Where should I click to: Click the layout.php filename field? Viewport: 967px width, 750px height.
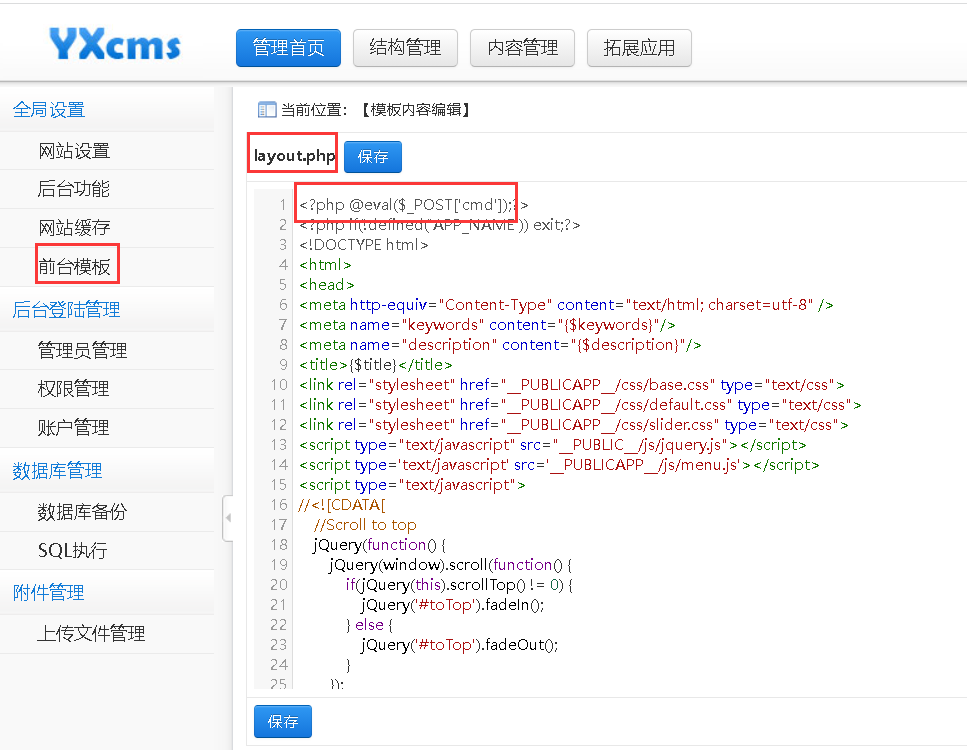(293, 155)
